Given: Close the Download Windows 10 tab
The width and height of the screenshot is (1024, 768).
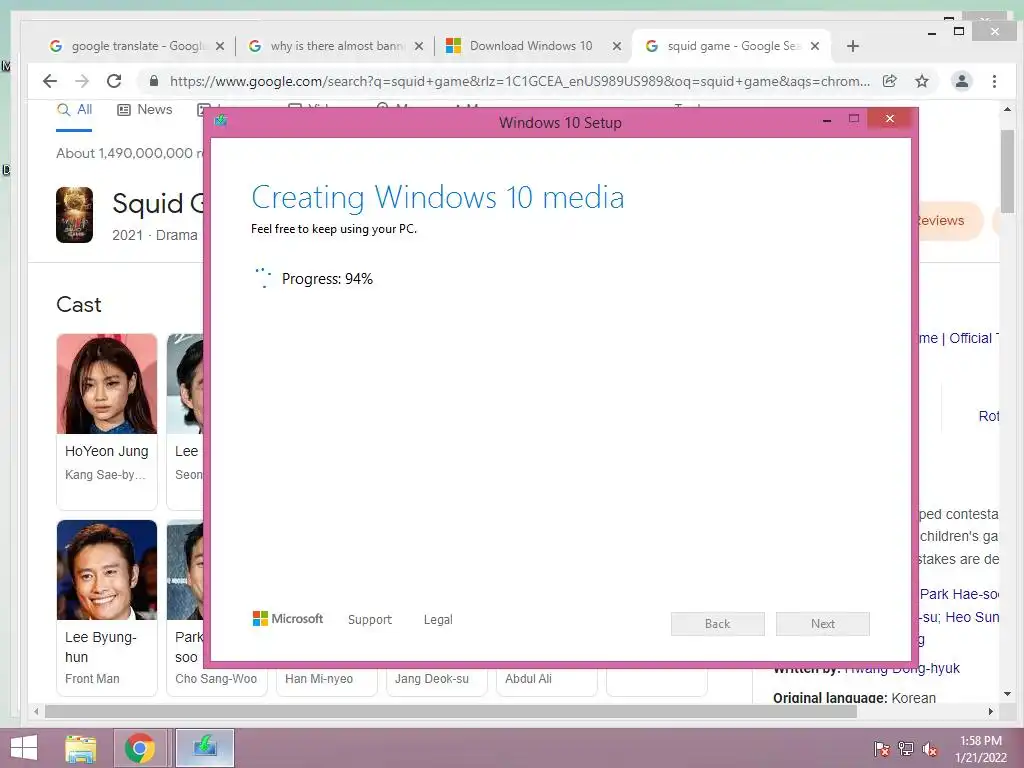Looking at the screenshot, I should click(616, 46).
